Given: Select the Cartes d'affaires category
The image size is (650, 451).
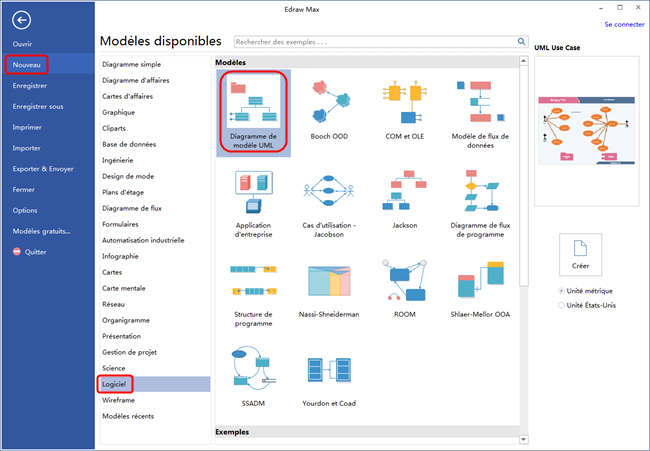Looking at the screenshot, I should pos(128,96).
